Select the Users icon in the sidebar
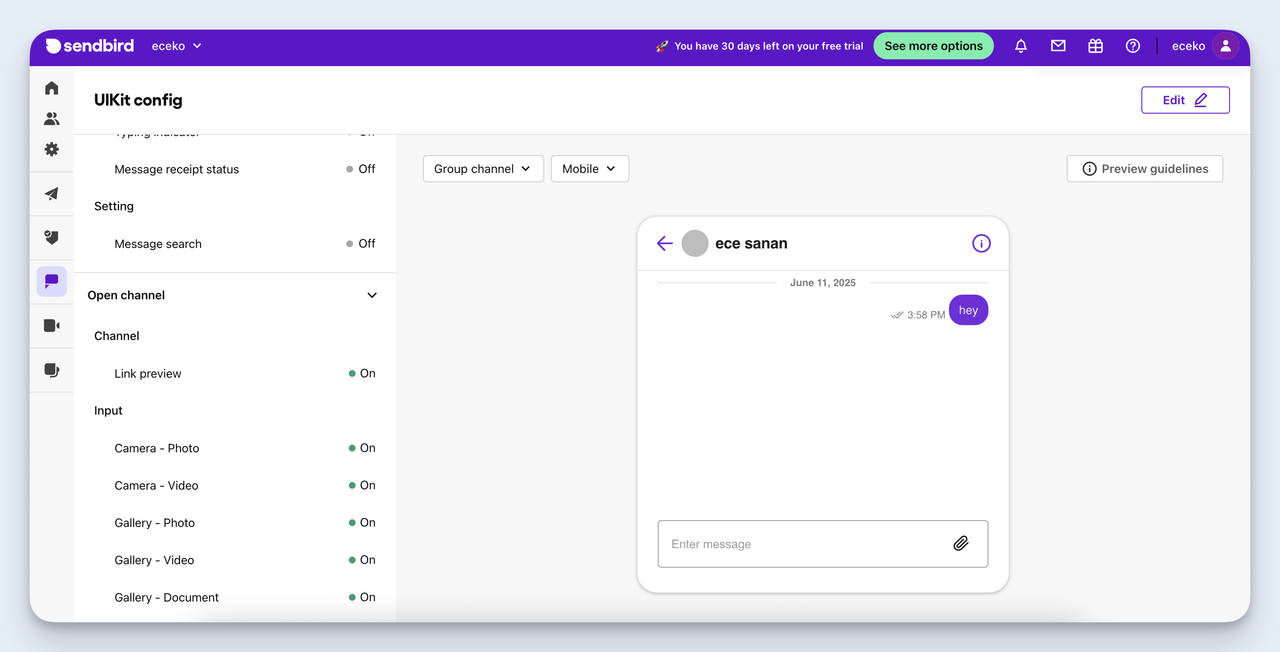This screenshot has height=652, width=1280. coord(51,118)
